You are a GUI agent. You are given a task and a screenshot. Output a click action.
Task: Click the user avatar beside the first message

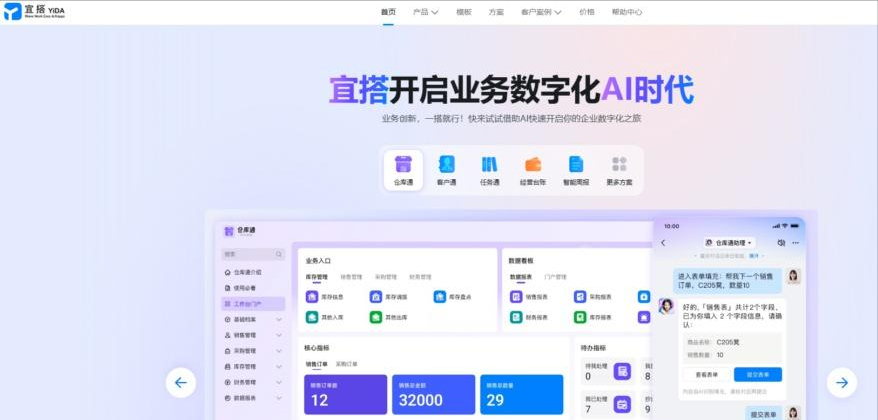(x=793, y=276)
